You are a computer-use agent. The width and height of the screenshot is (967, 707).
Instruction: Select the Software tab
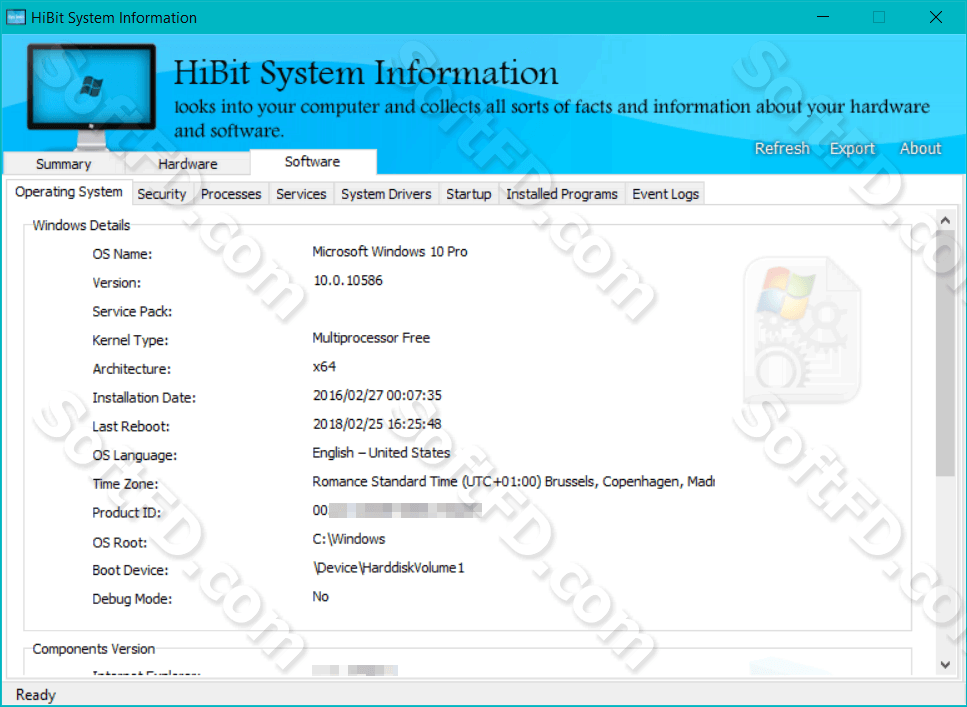313,162
